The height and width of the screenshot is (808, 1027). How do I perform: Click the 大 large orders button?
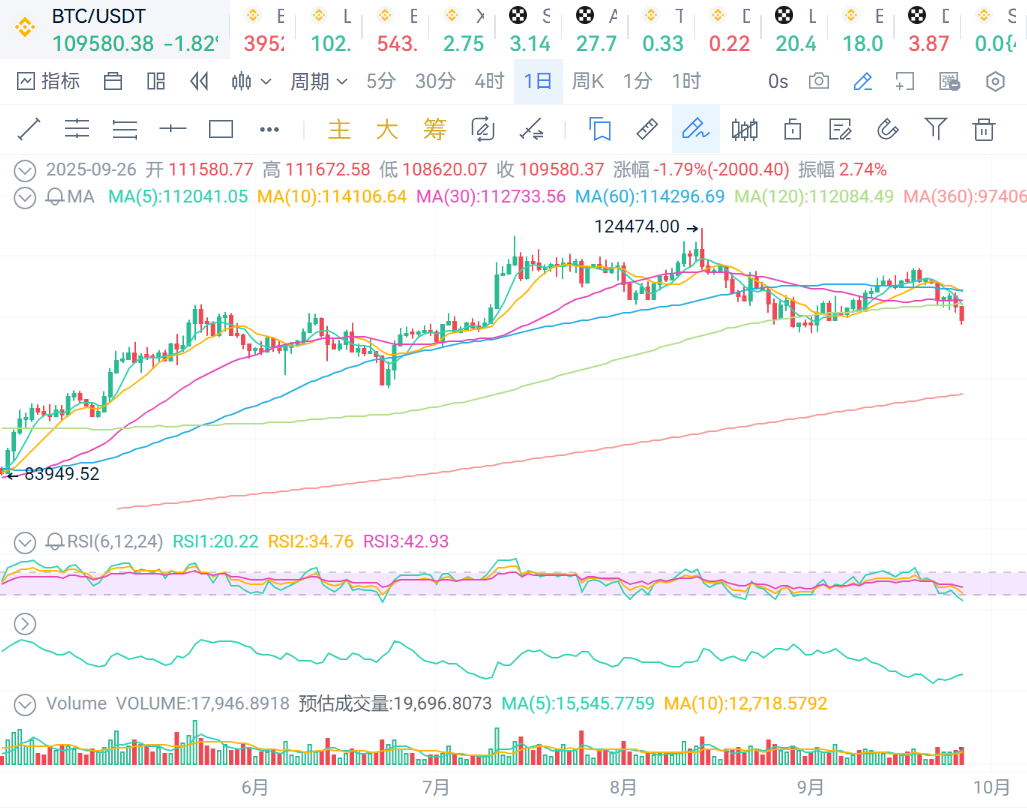tap(387, 129)
